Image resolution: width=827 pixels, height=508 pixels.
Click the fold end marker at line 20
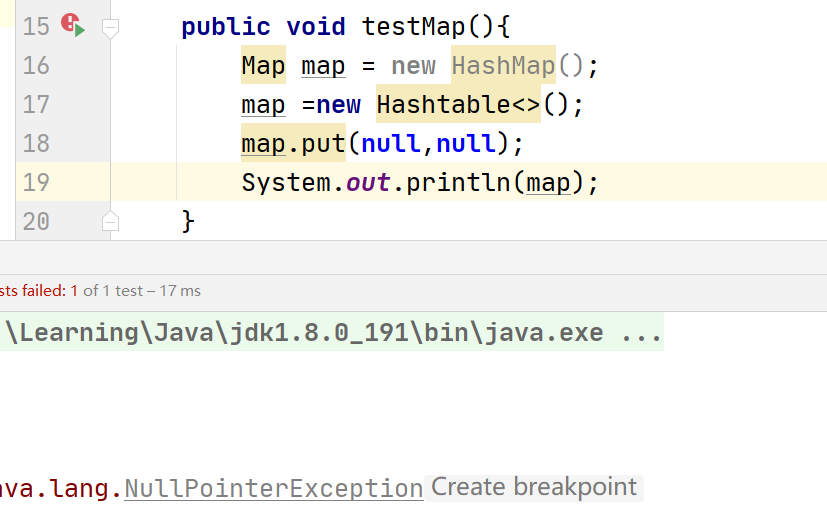click(x=110, y=221)
